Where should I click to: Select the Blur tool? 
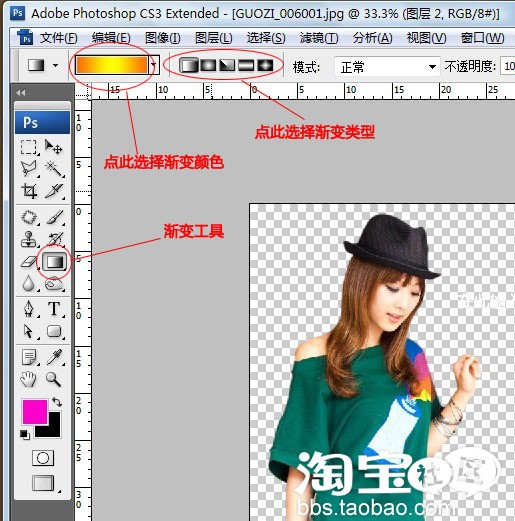pos(29,284)
